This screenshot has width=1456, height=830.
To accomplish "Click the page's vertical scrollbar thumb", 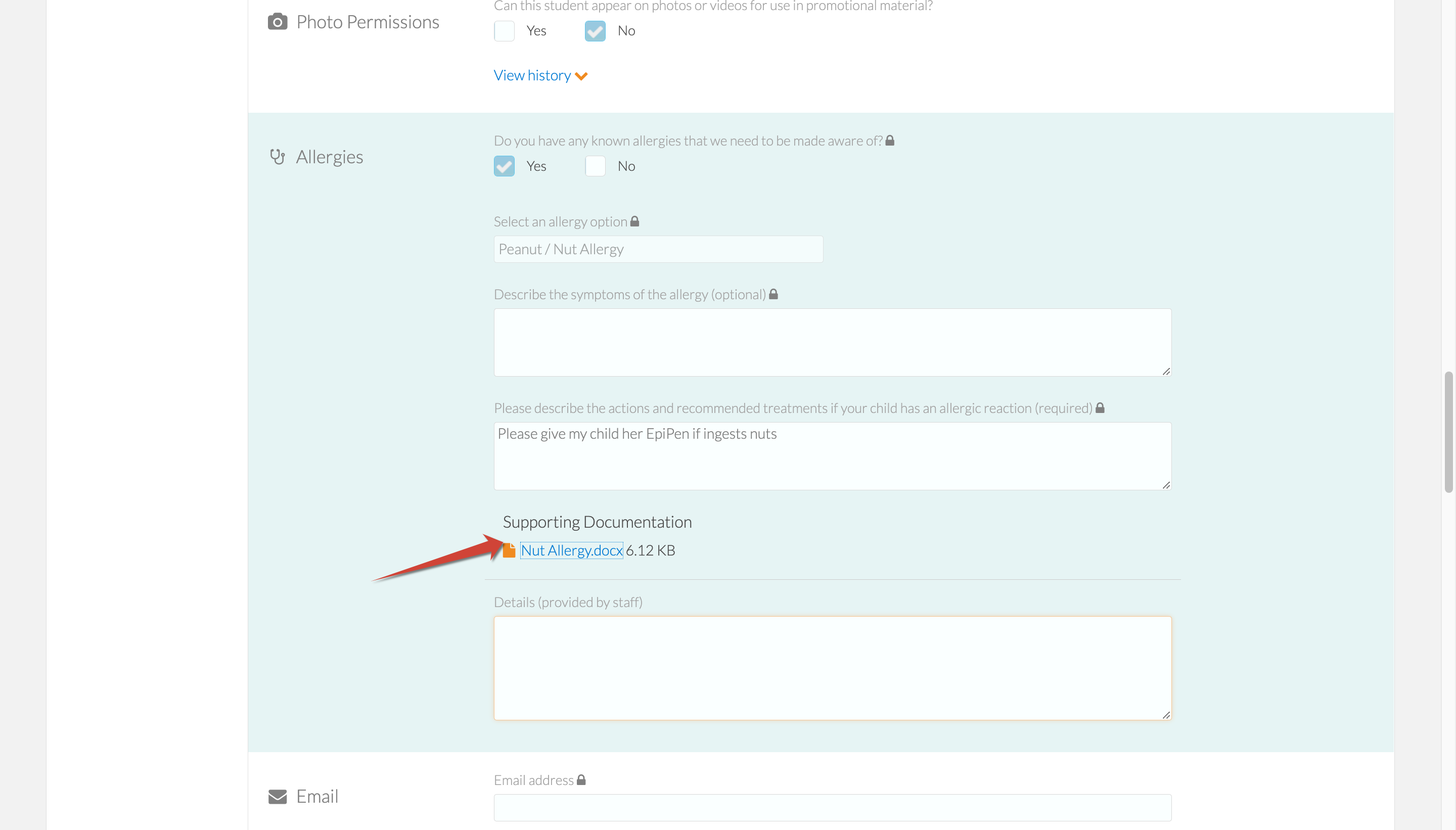I will pyautogui.click(x=1448, y=432).
